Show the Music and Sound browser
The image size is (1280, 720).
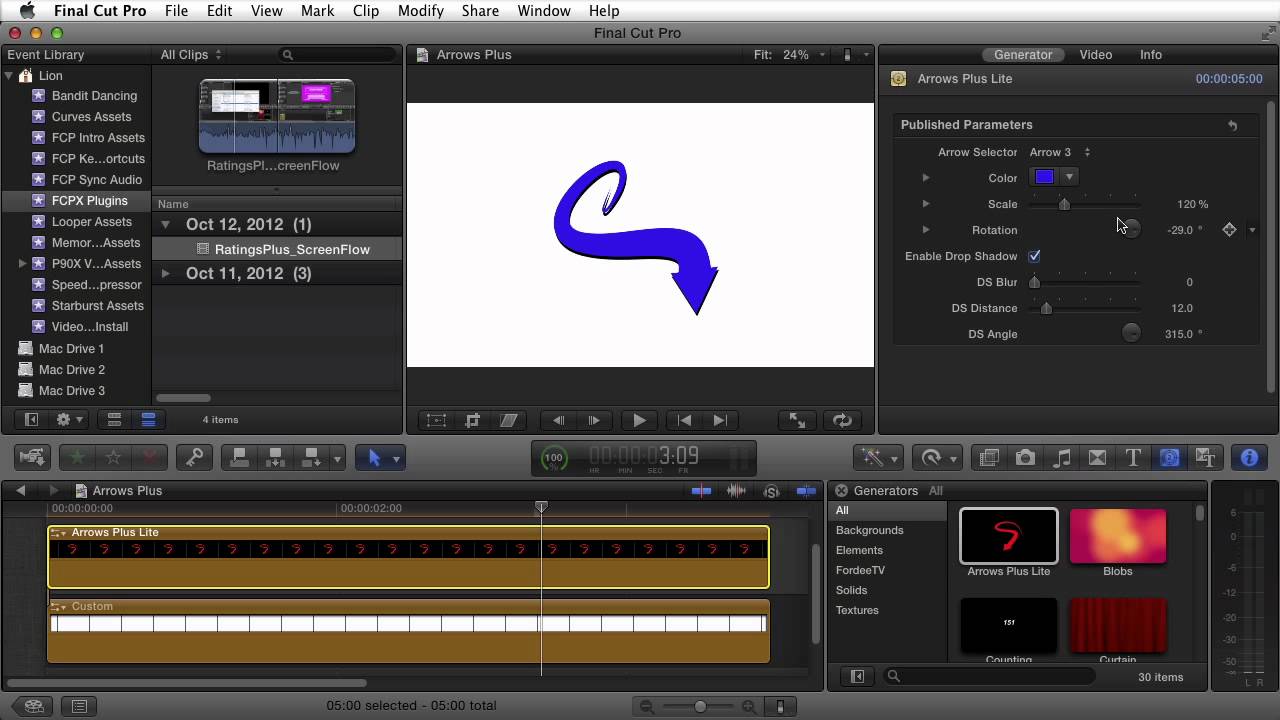pyautogui.click(x=1061, y=458)
